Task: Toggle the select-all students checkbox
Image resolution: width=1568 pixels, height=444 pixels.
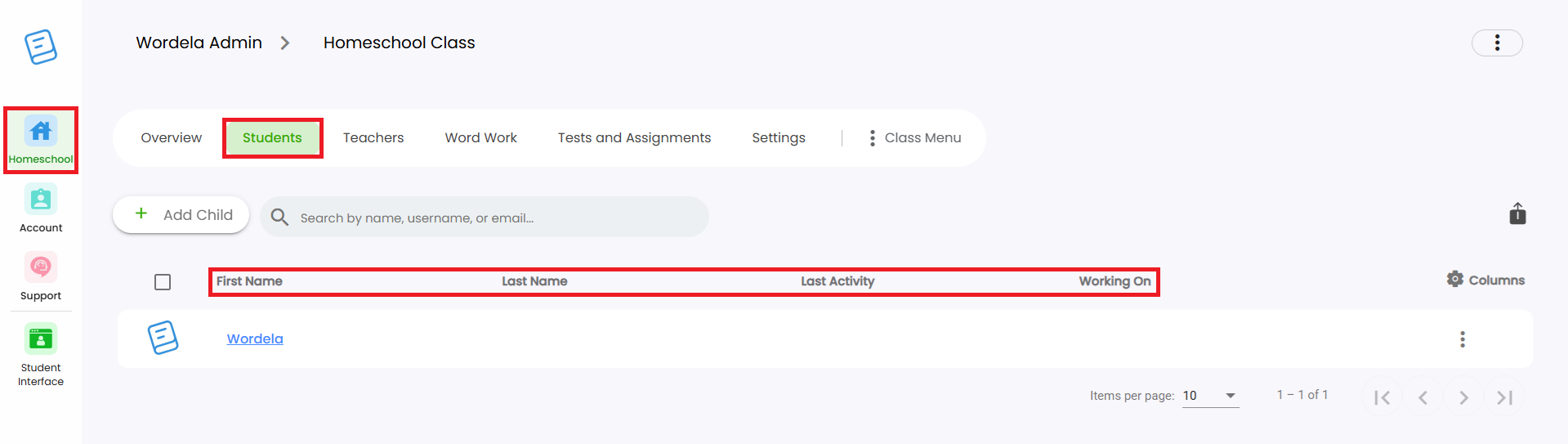Action: click(x=163, y=282)
